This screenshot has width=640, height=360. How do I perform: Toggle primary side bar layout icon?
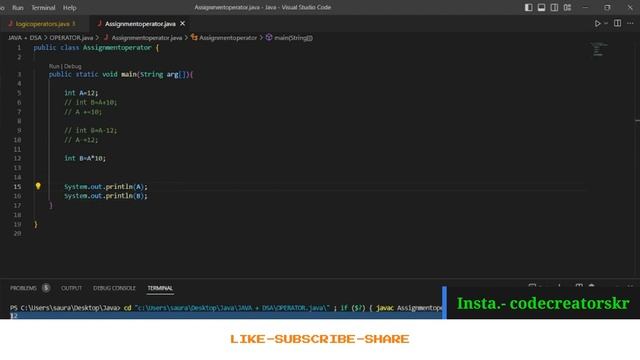coord(528,7)
